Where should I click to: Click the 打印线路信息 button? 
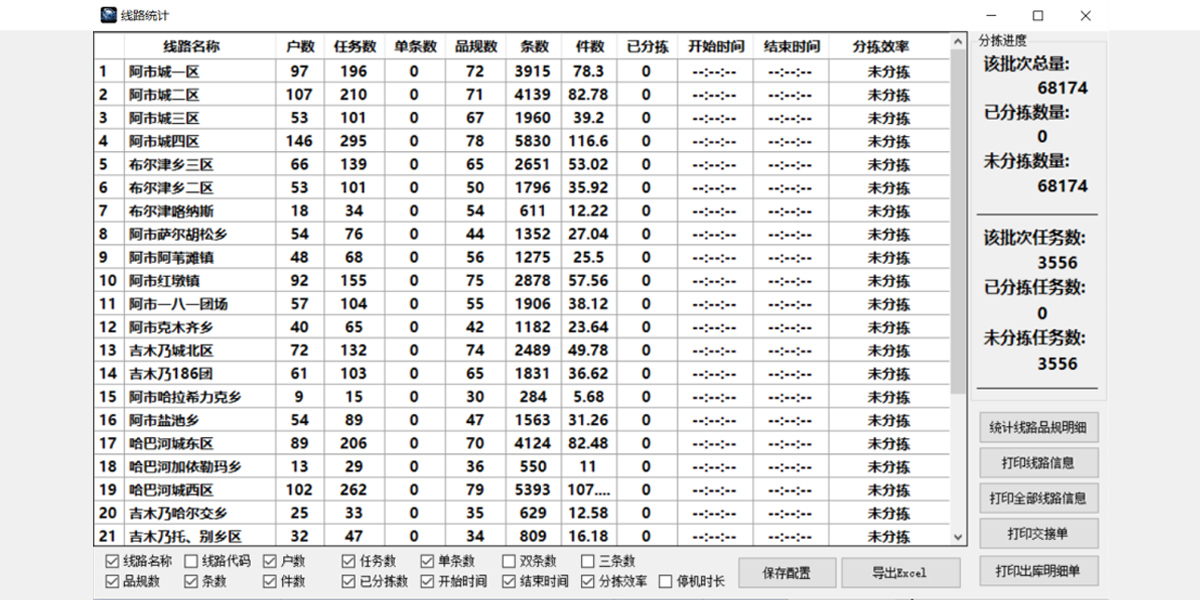[1038, 463]
